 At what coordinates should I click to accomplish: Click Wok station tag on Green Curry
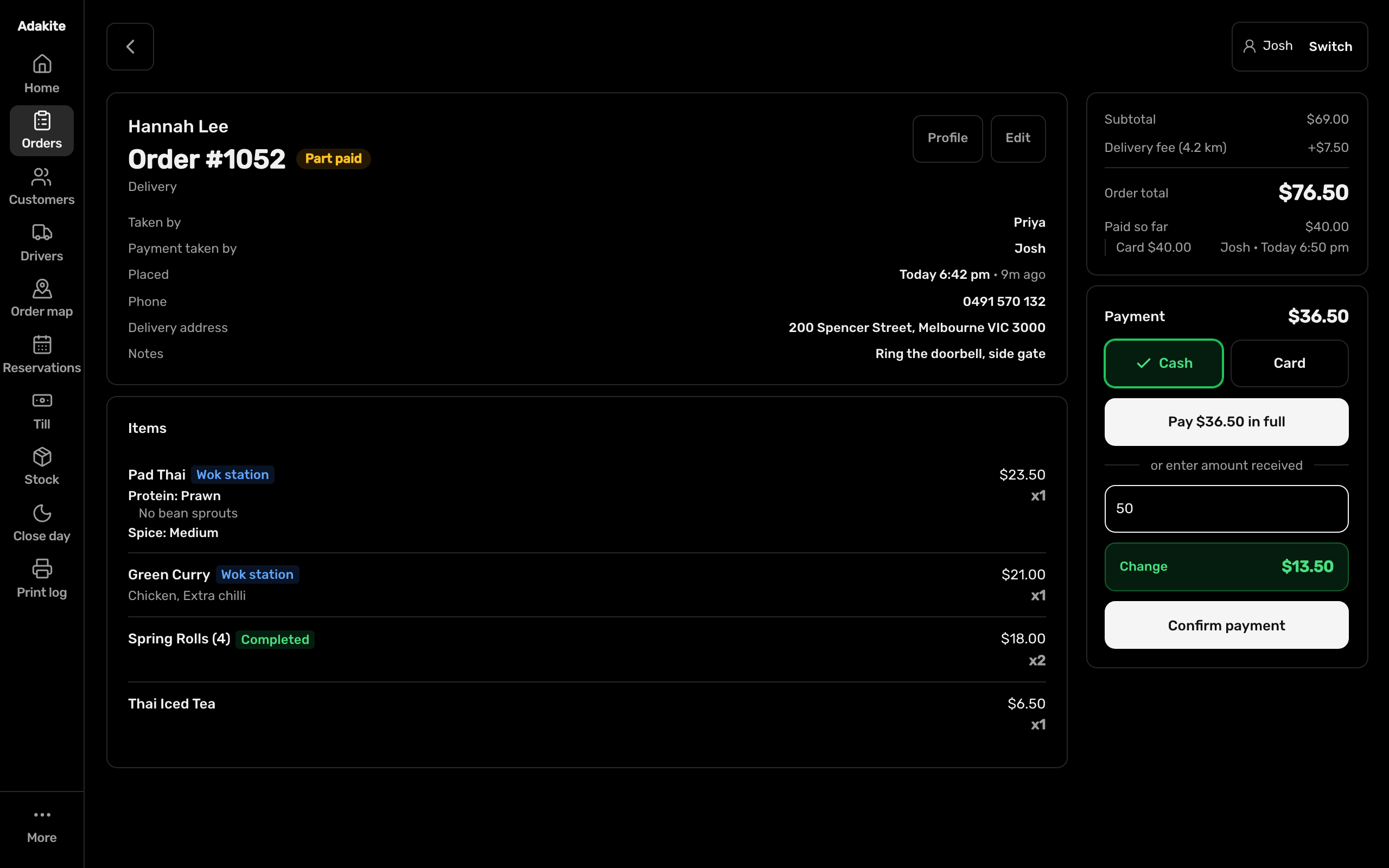point(257,575)
